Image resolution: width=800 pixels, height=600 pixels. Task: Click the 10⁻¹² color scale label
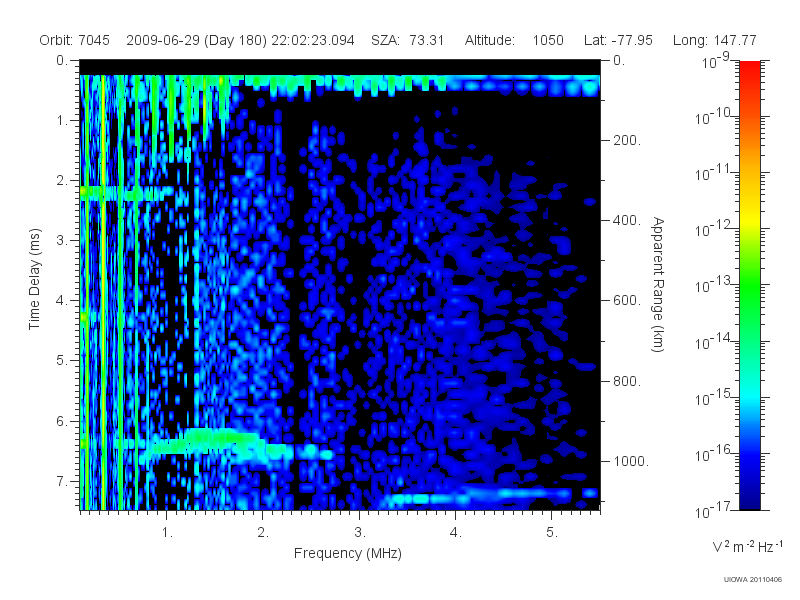[713, 230]
